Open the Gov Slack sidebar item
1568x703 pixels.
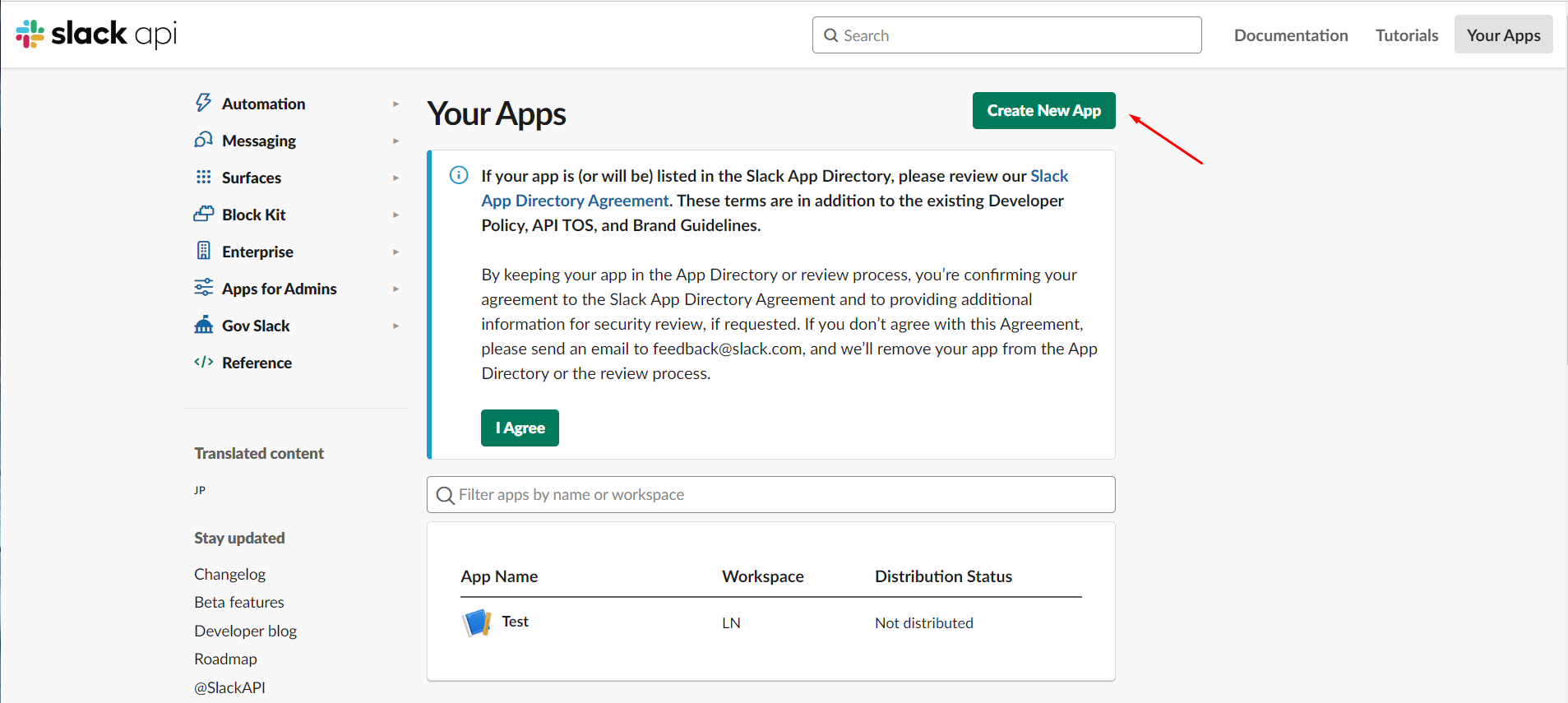256,326
